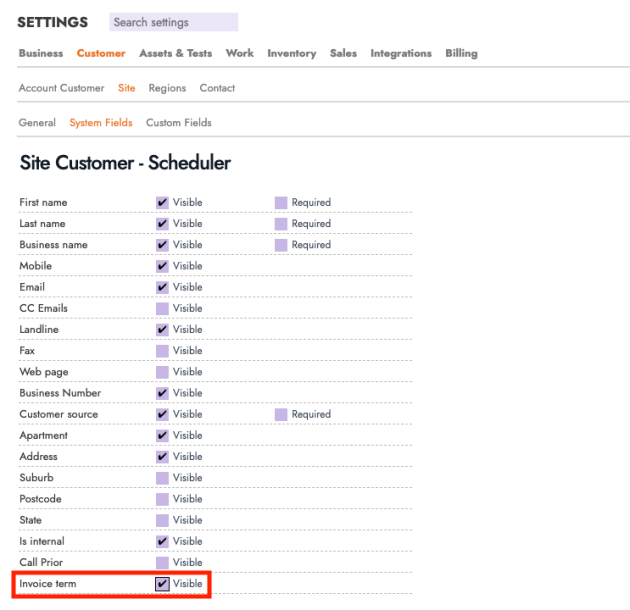This screenshot has height=610, width=630.
Task: Enable Visible for Call Prior
Action: 162,563
